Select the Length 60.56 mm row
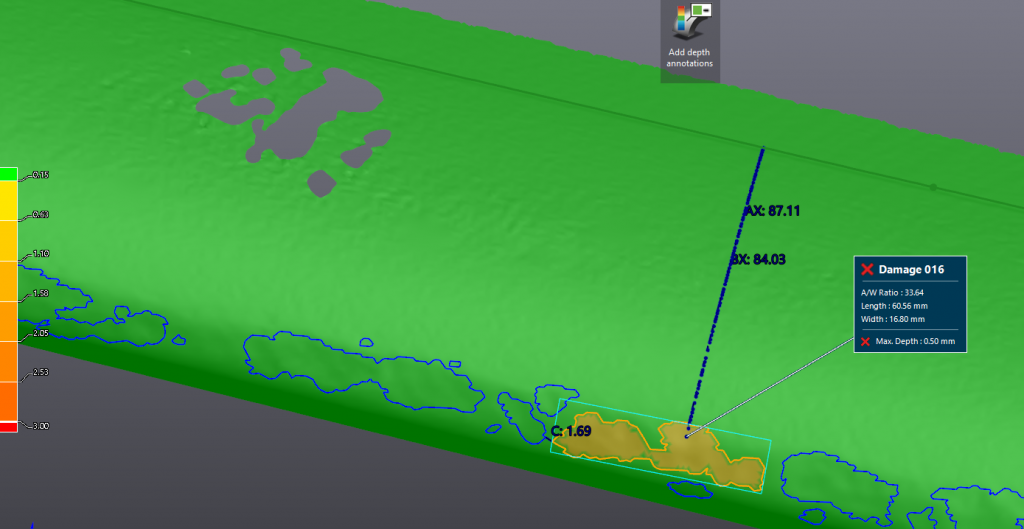 click(x=892, y=306)
